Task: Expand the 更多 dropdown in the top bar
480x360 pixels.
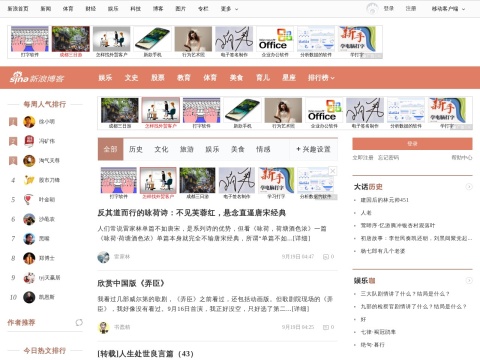Action: (229, 9)
